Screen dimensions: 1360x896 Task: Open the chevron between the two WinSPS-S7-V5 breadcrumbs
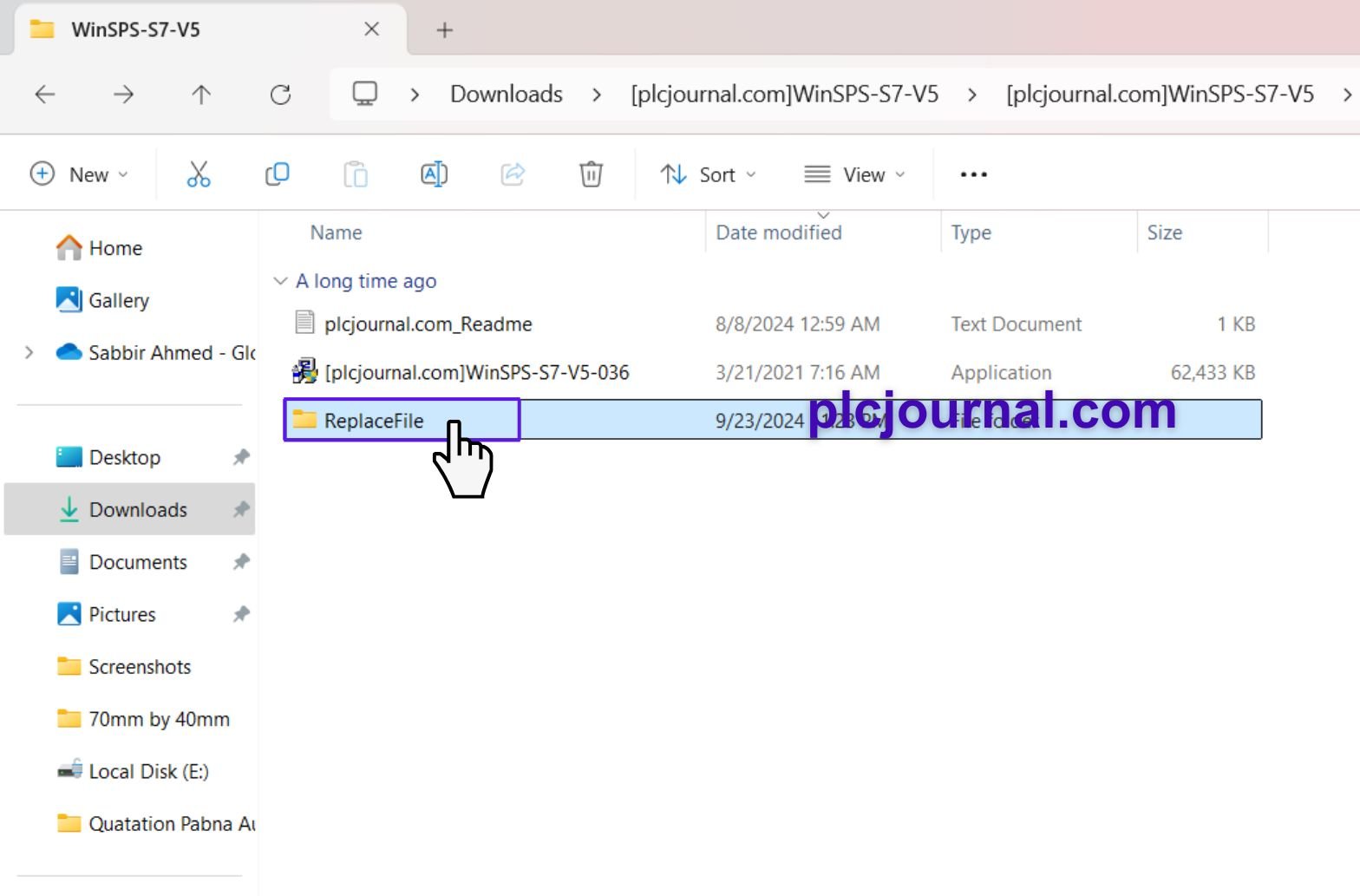971,95
